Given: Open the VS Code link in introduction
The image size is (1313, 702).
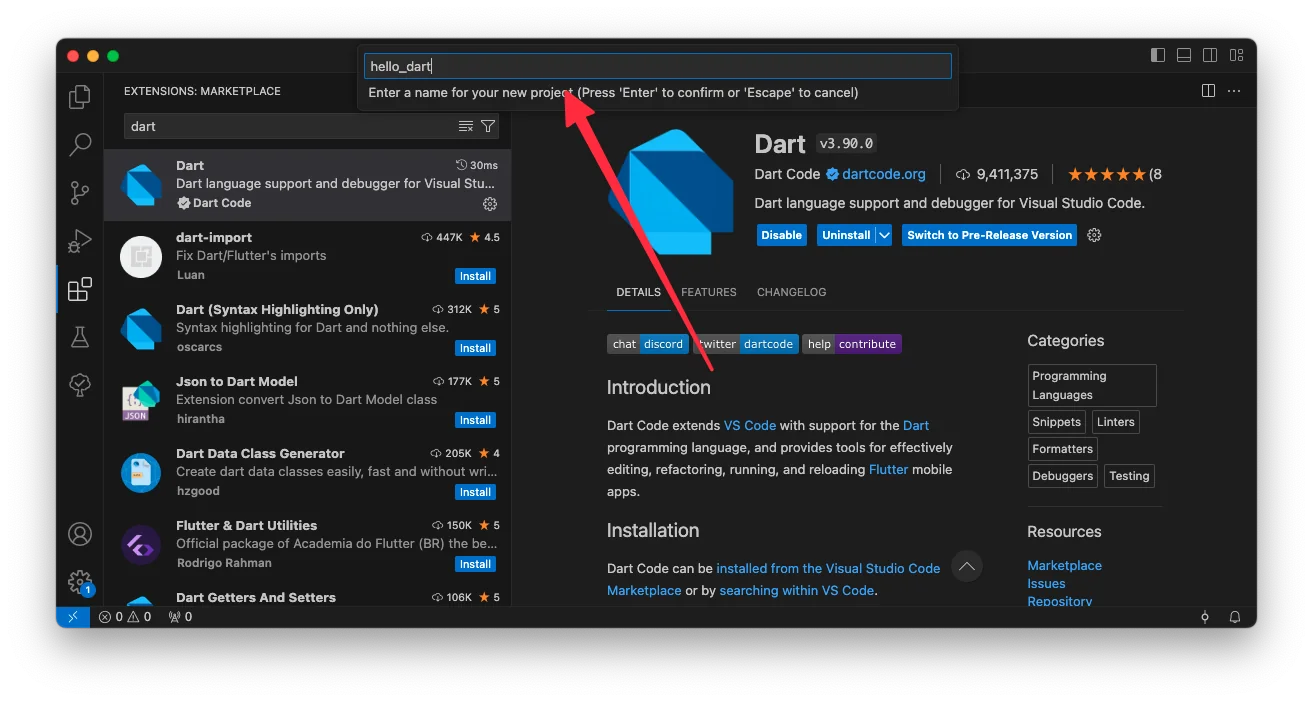Looking at the screenshot, I should tap(750, 425).
